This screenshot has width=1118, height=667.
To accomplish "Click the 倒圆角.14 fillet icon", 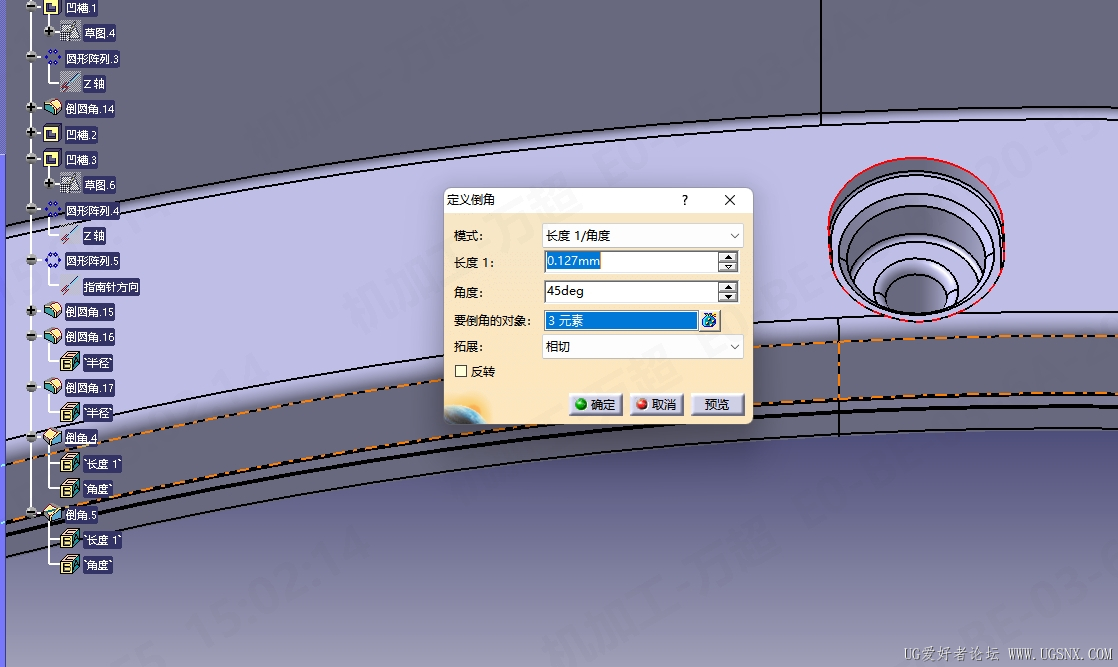I will click(x=53, y=108).
